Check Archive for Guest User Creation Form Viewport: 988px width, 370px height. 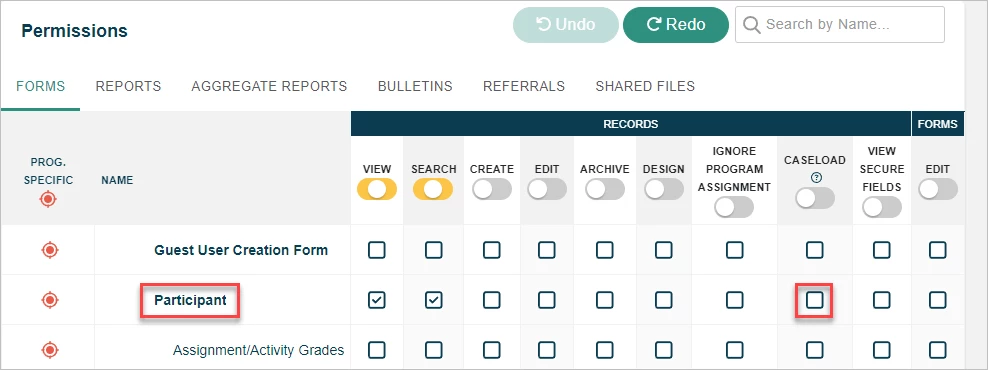(605, 250)
